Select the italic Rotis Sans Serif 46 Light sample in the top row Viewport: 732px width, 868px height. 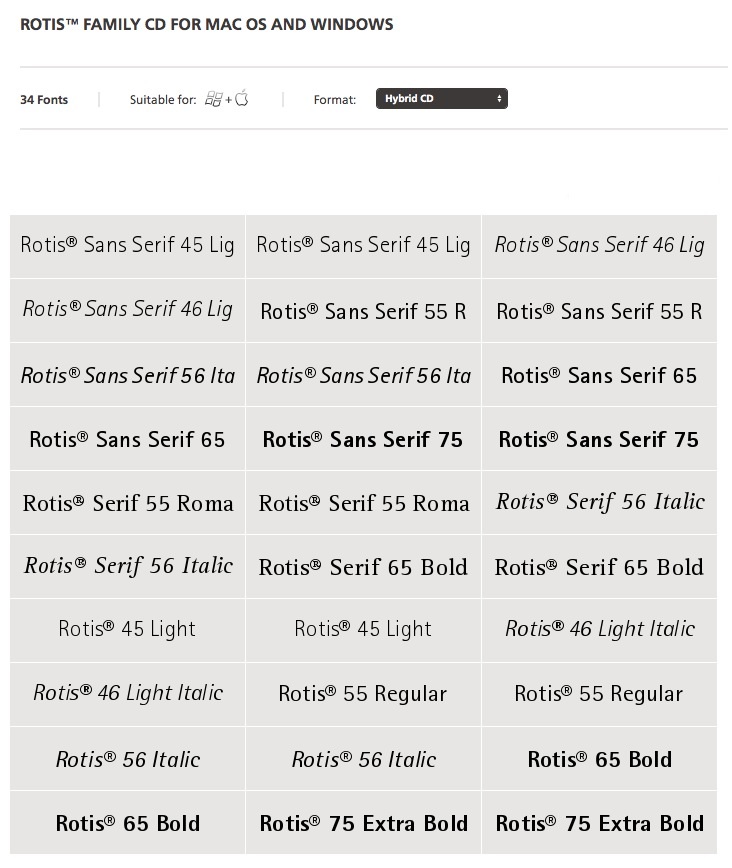pos(599,246)
